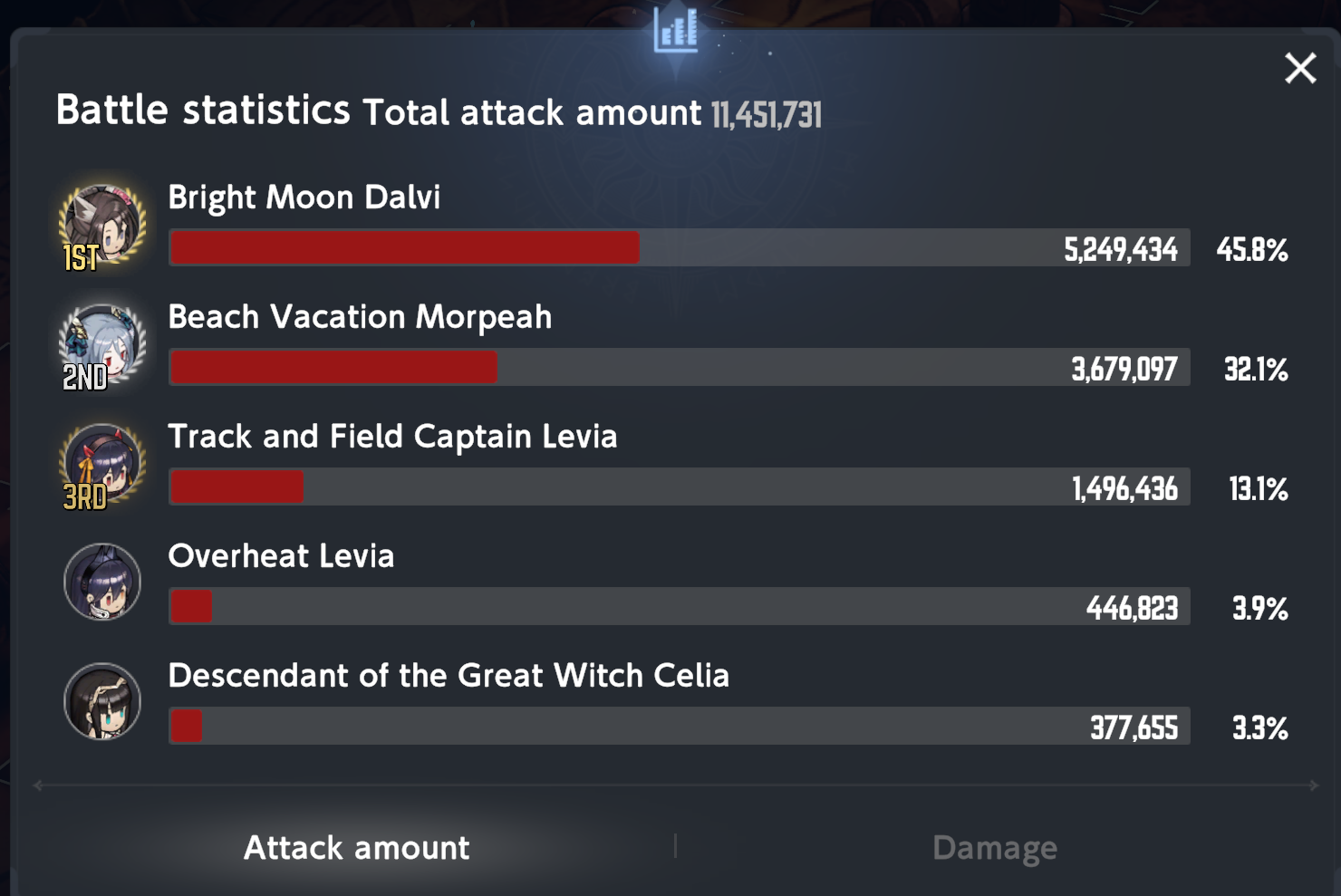Click the statistics bar chart icon at top
Image resolution: width=1341 pixels, height=896 pixels.
[x=676, y=30]
